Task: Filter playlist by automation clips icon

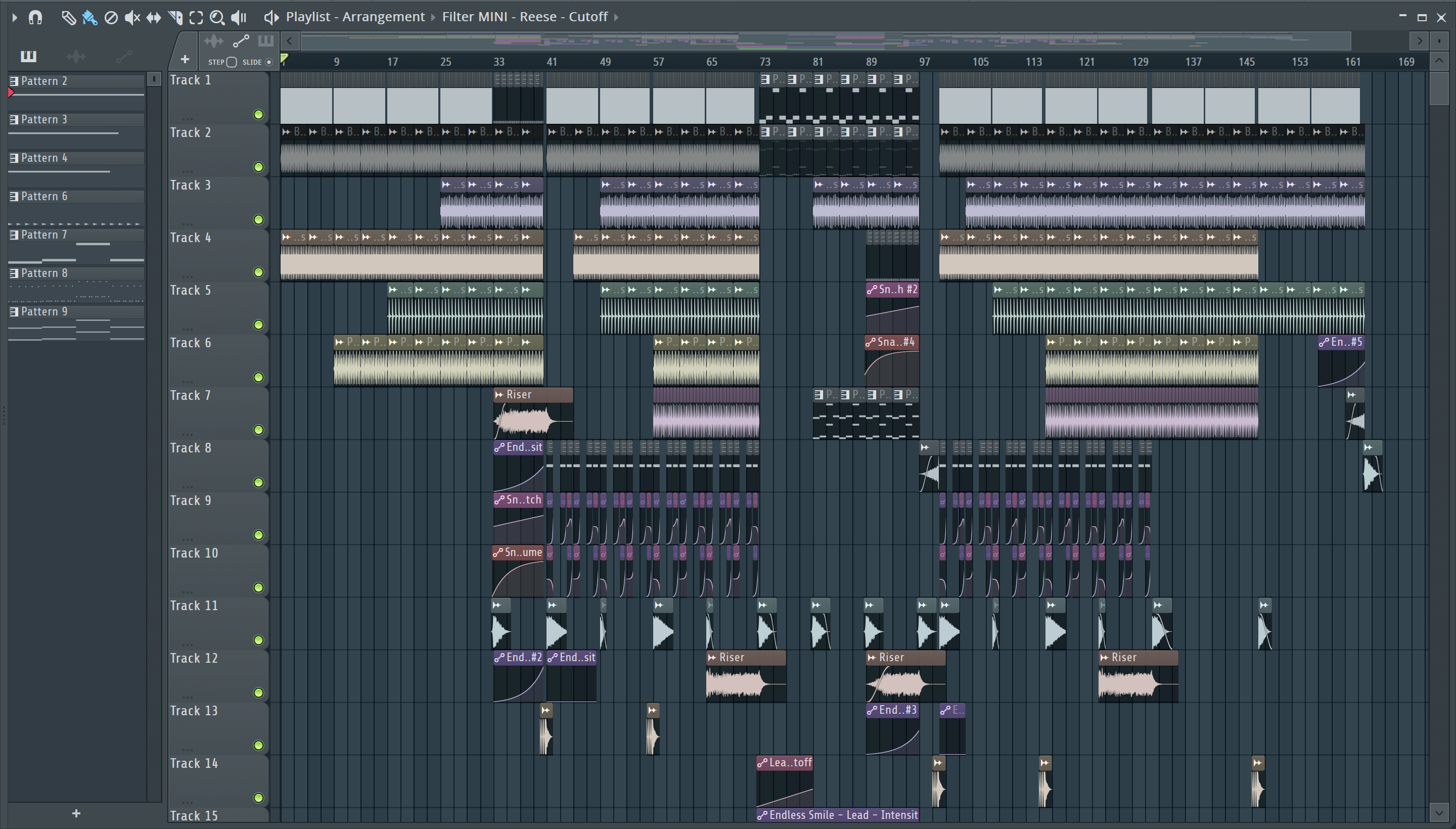Action: [241, 41]
